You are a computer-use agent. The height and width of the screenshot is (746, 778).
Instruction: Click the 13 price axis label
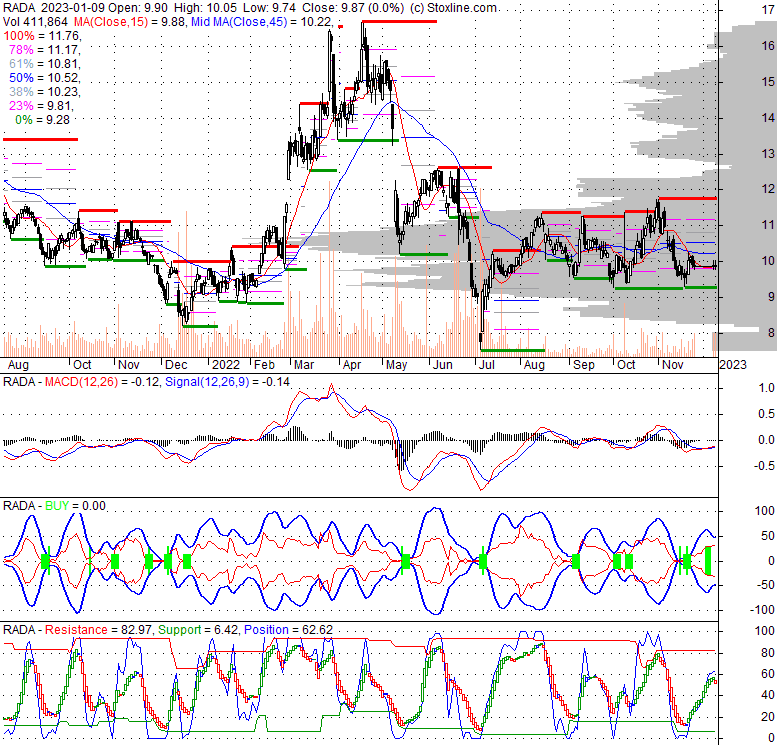click(x=768, y=154)
